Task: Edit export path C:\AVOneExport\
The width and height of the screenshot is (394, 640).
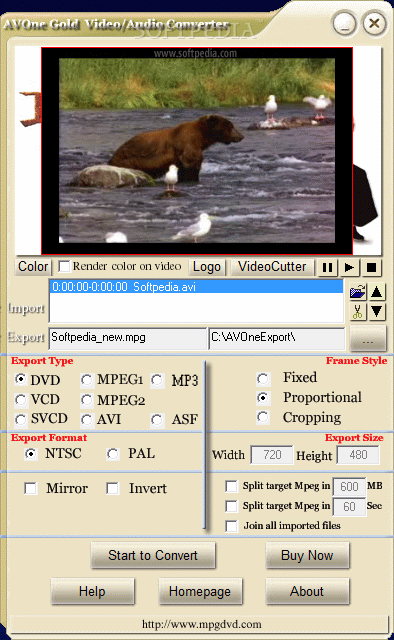Action: click(276, 338)
